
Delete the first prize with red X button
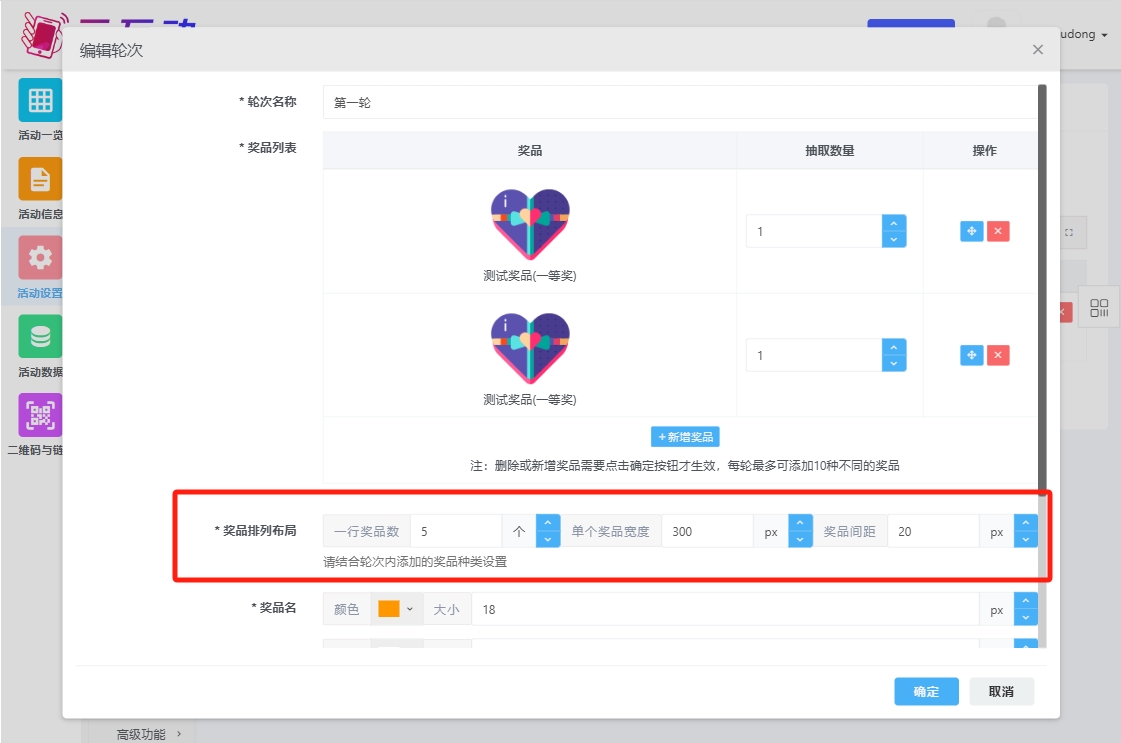point(998,231)
